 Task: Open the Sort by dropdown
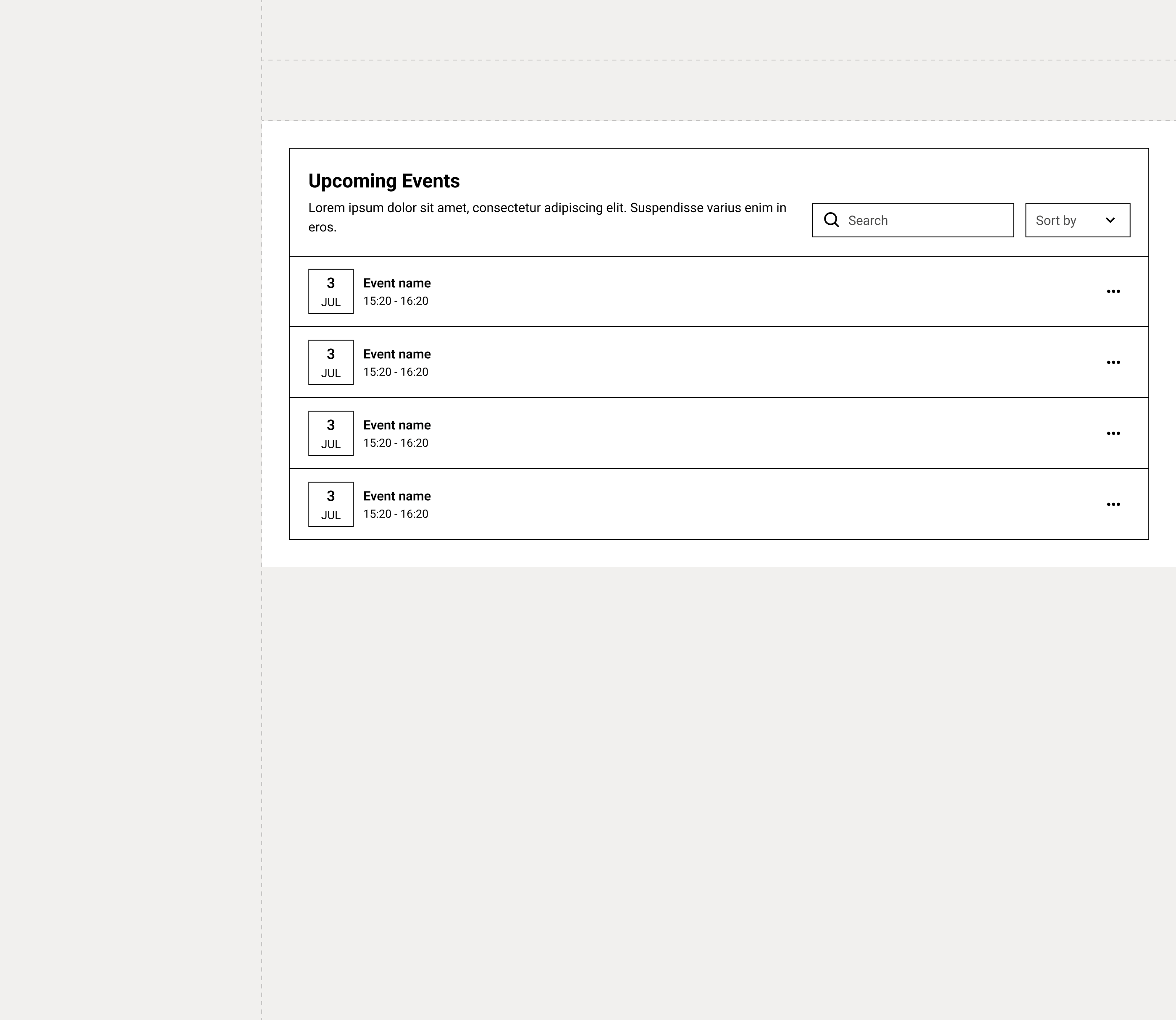pyautogui.click(x=1078, y=220)
